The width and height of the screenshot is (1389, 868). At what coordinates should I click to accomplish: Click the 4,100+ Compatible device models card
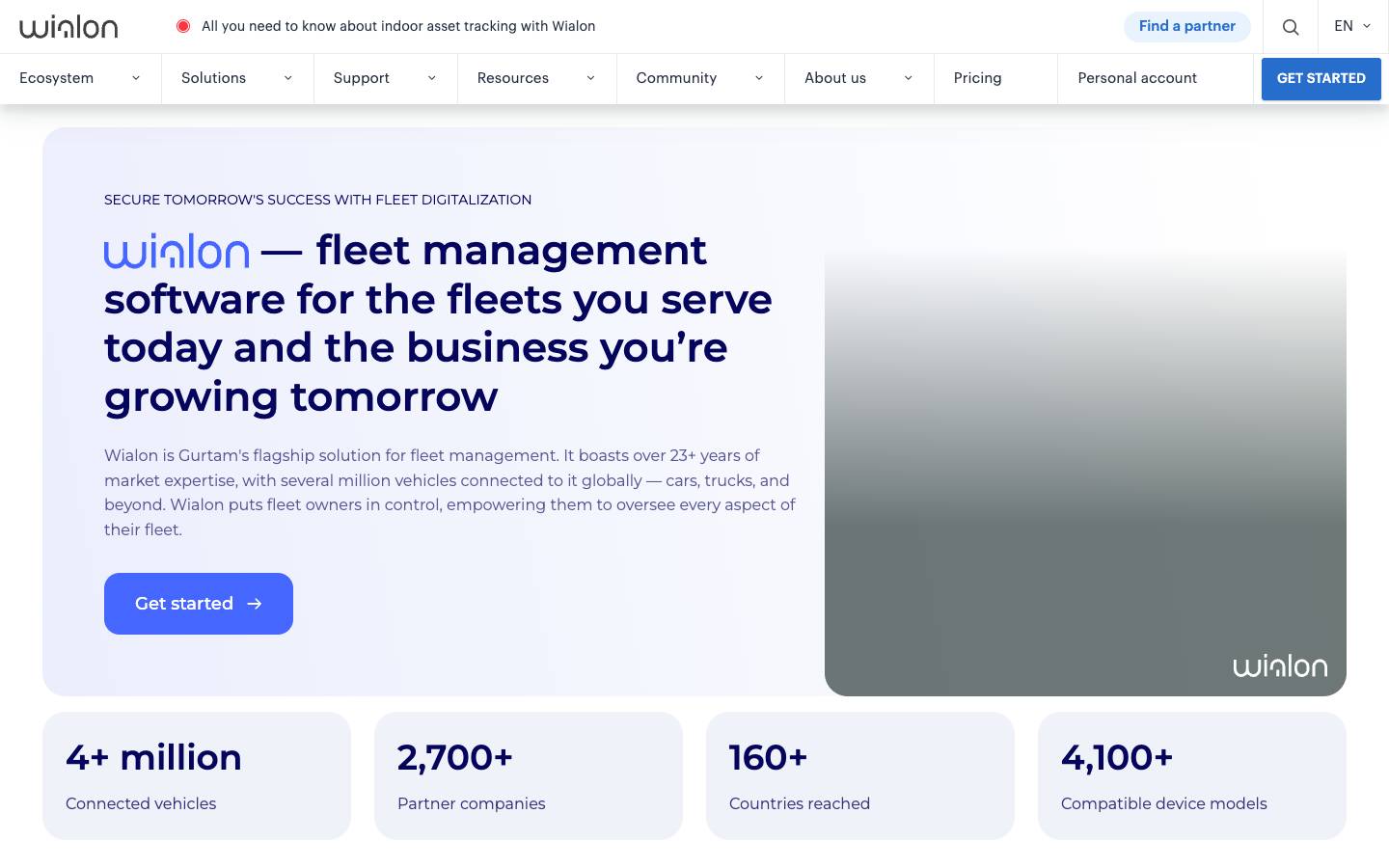click(x=1192, y=775)
